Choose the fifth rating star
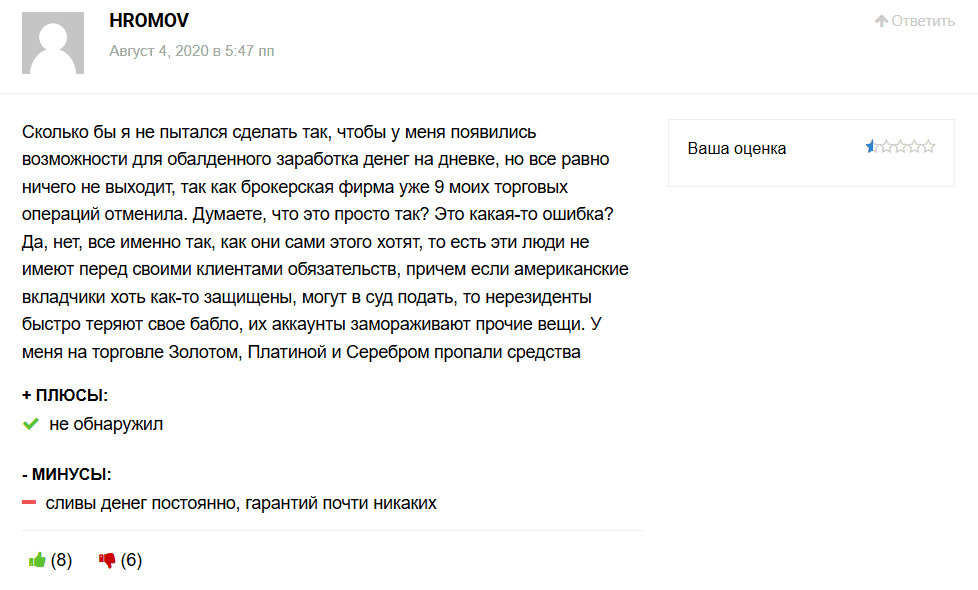Image resolution: width=978 pixels, height=590 pixels. 928,147
